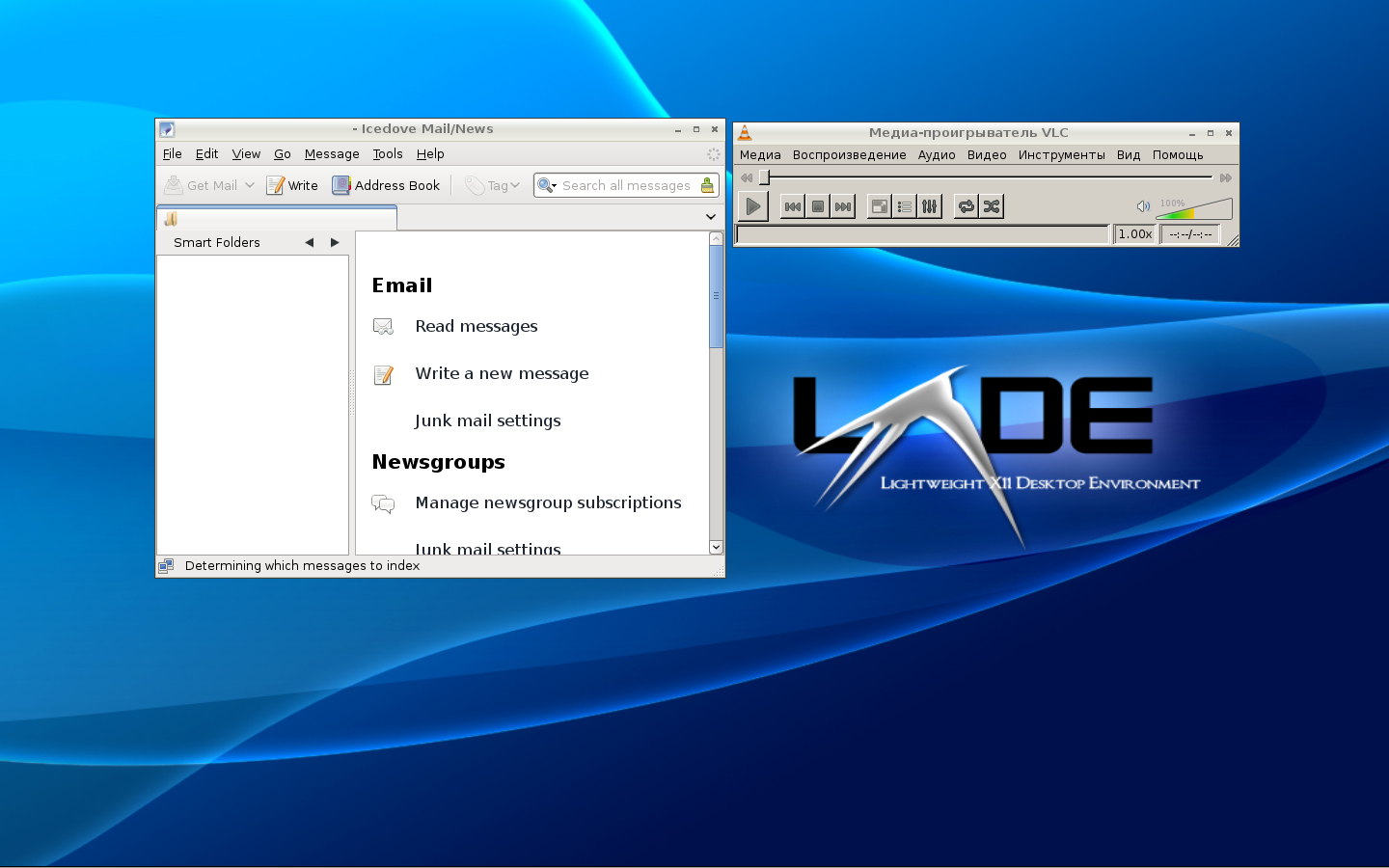Image resolution: width=1389 pixels, height=868 pixels.
Task: Click the online status icon in the status bar
Action: click(166, 566)
